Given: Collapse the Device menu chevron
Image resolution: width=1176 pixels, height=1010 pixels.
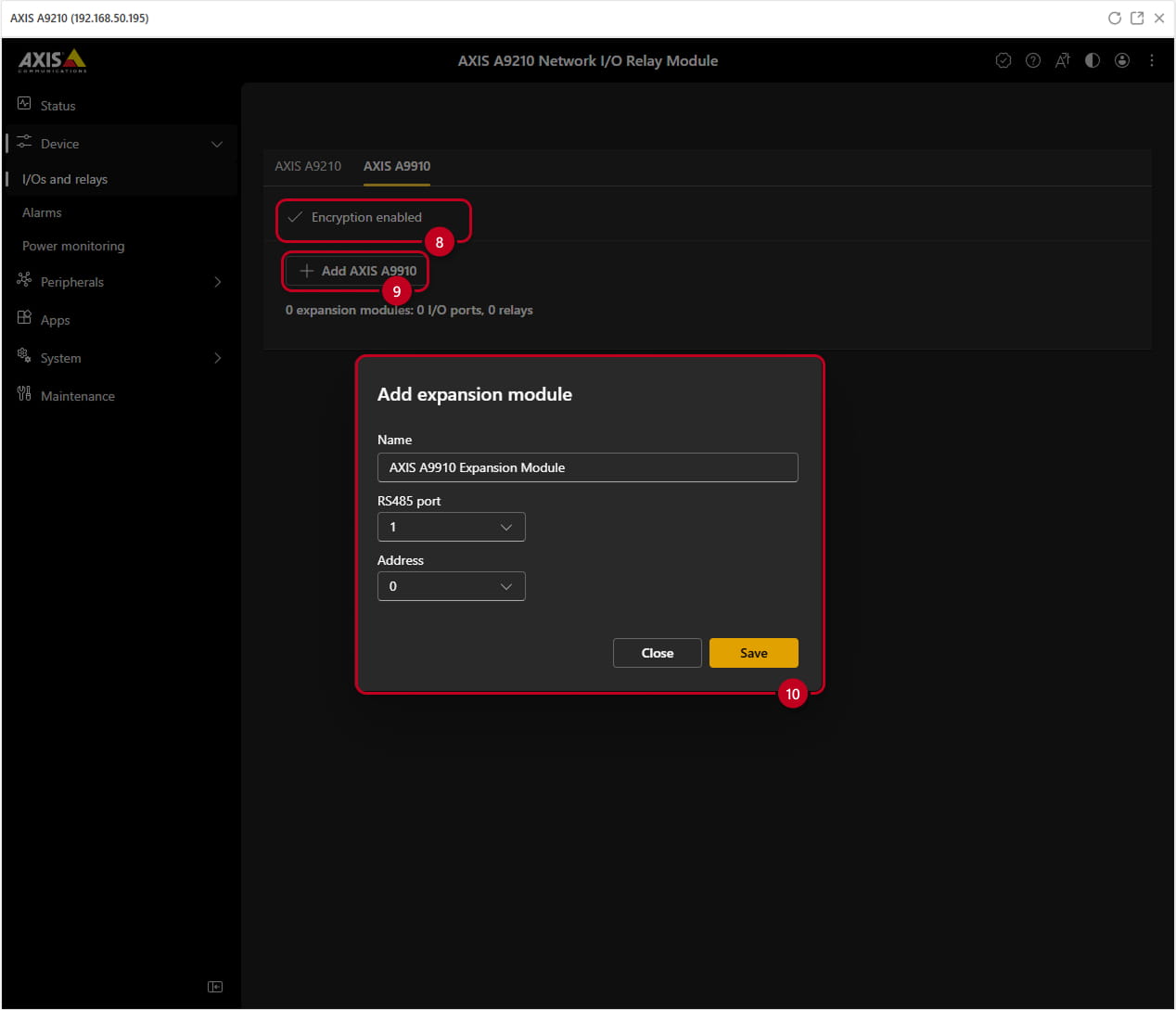Looking at the screenshot, I should 217,144.
